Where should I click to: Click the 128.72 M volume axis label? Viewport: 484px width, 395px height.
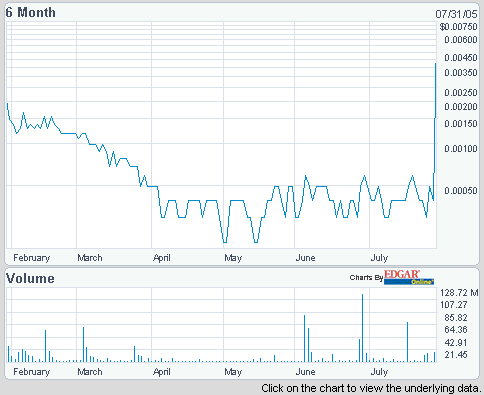tap(459, 293)
